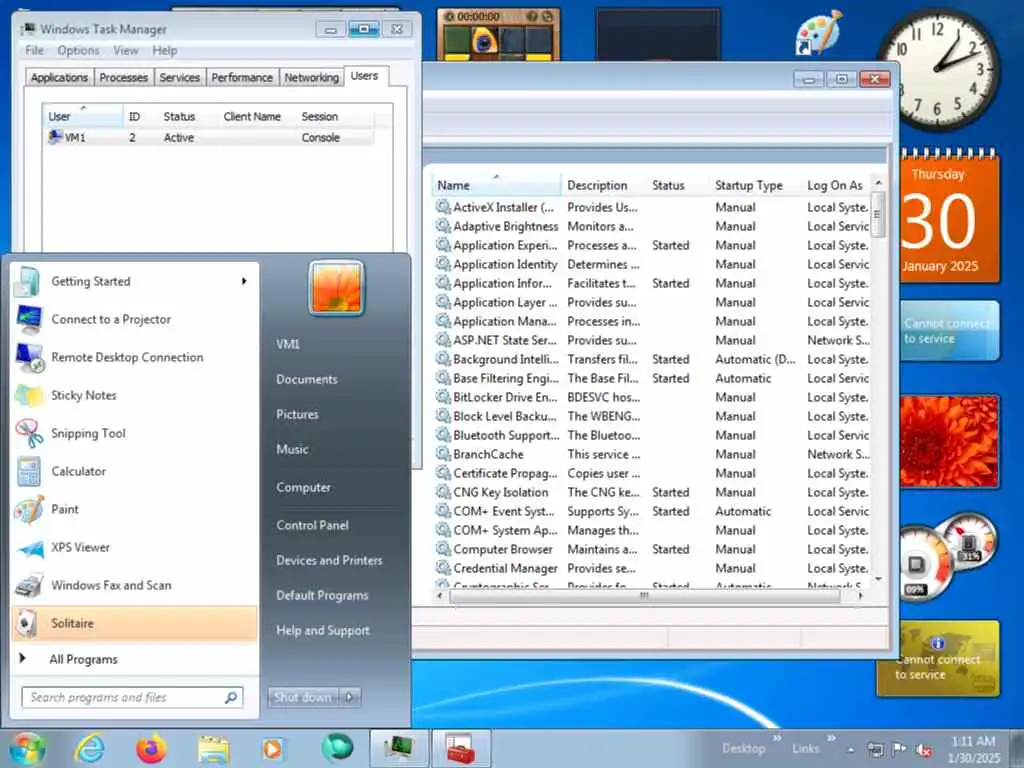Viewport: 1024px width, 768px height.
Task: Select the CNG Key Isolation service row
Action: [652, 492]
